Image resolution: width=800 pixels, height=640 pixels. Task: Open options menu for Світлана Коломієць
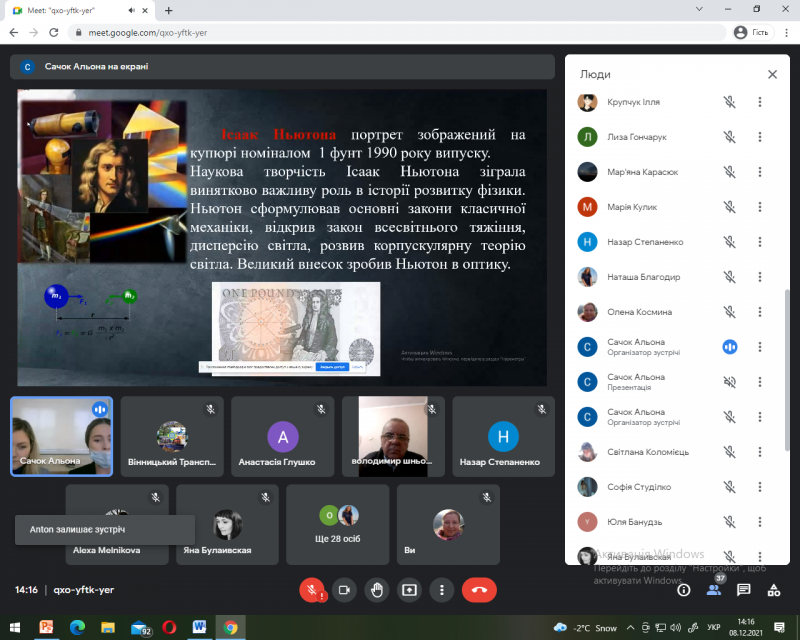pos(760,452)
